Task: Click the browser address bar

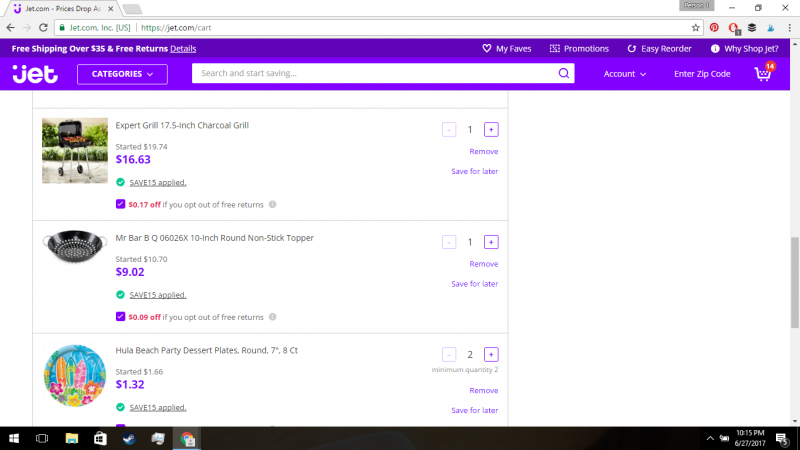Action: 378,28
